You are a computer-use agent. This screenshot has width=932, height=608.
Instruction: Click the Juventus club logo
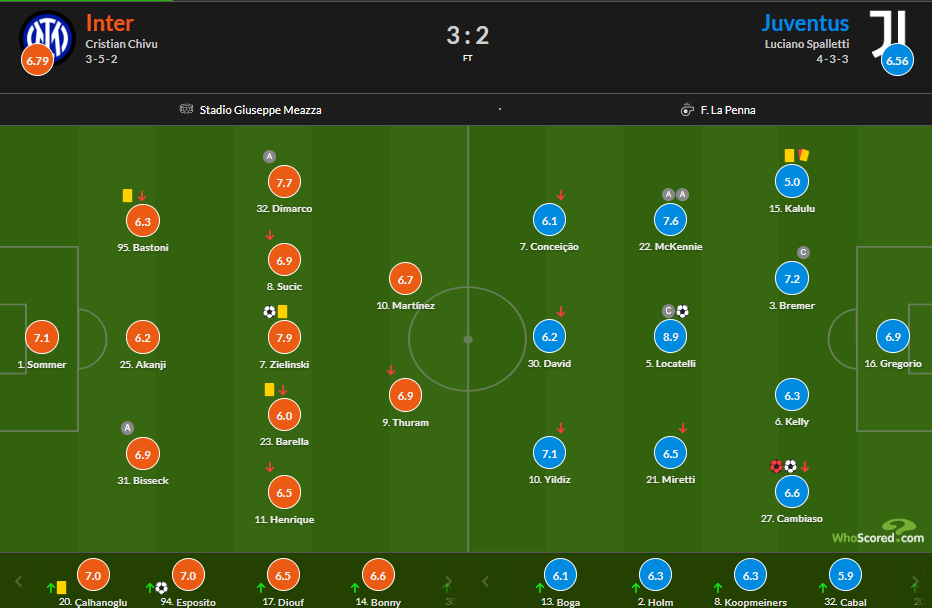pos(886,33)
